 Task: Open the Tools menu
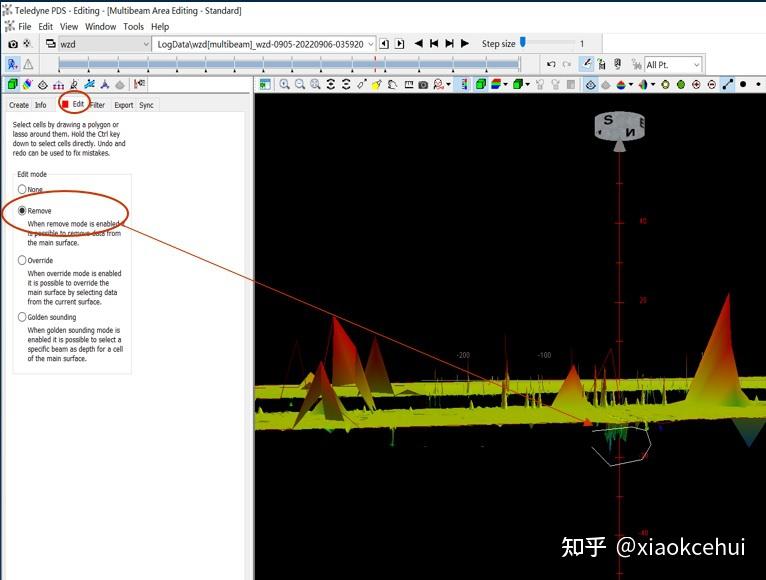133,26
